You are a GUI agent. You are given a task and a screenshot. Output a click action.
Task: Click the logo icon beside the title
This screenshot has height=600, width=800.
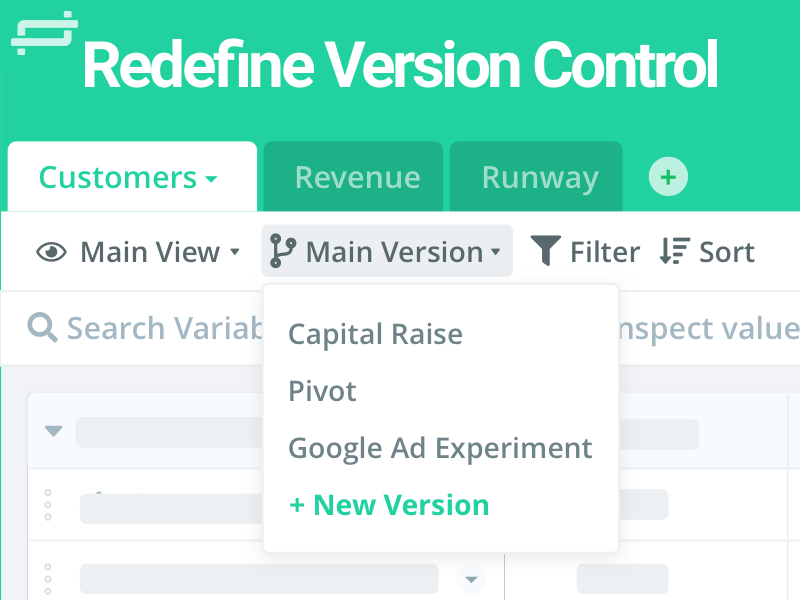(44, 32)
